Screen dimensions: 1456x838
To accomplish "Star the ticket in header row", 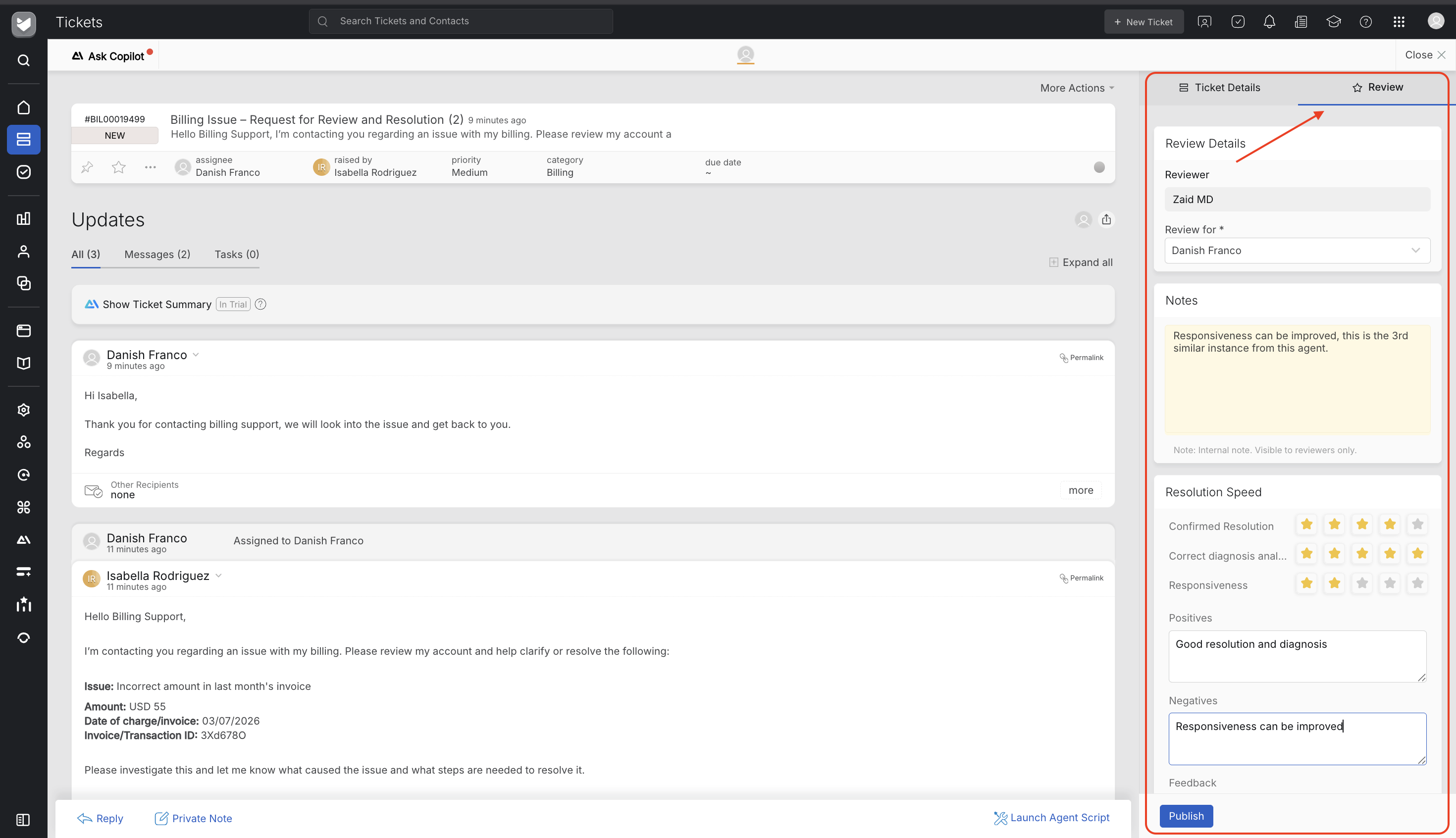I will click(x=118, y=167).
